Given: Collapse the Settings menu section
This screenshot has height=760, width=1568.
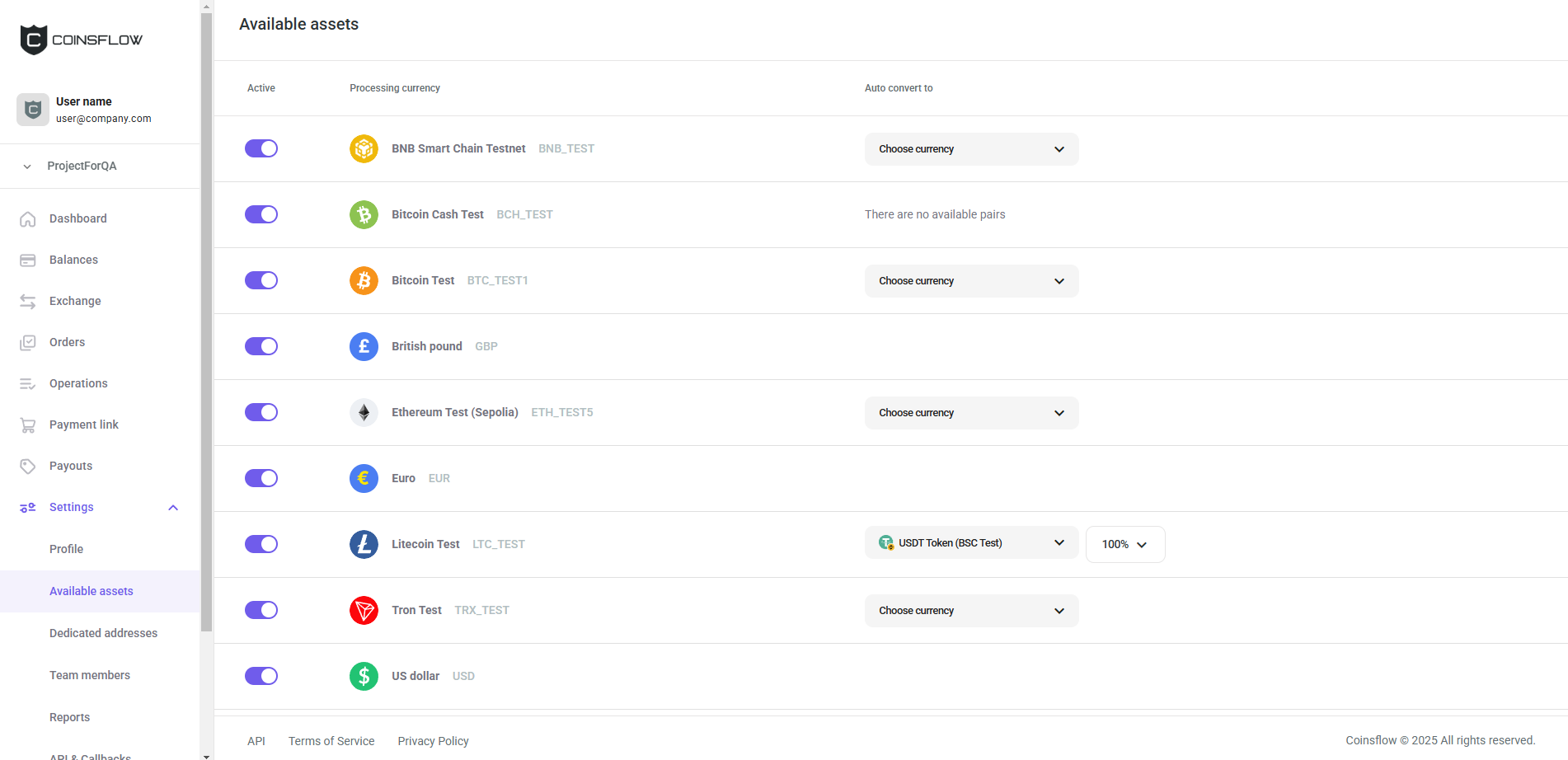Looking at the screenshot, I should click(x=173, y=508).
